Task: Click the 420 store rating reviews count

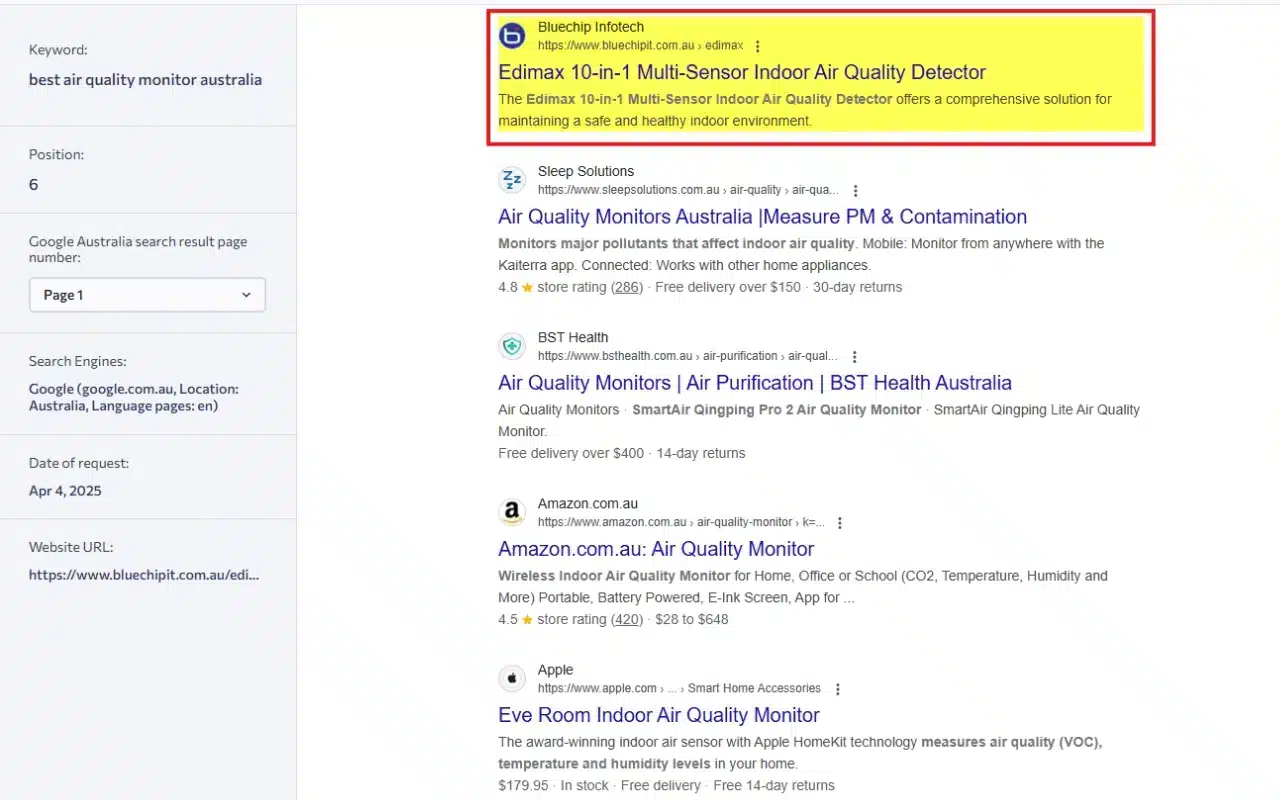Action: pos(627,619)
